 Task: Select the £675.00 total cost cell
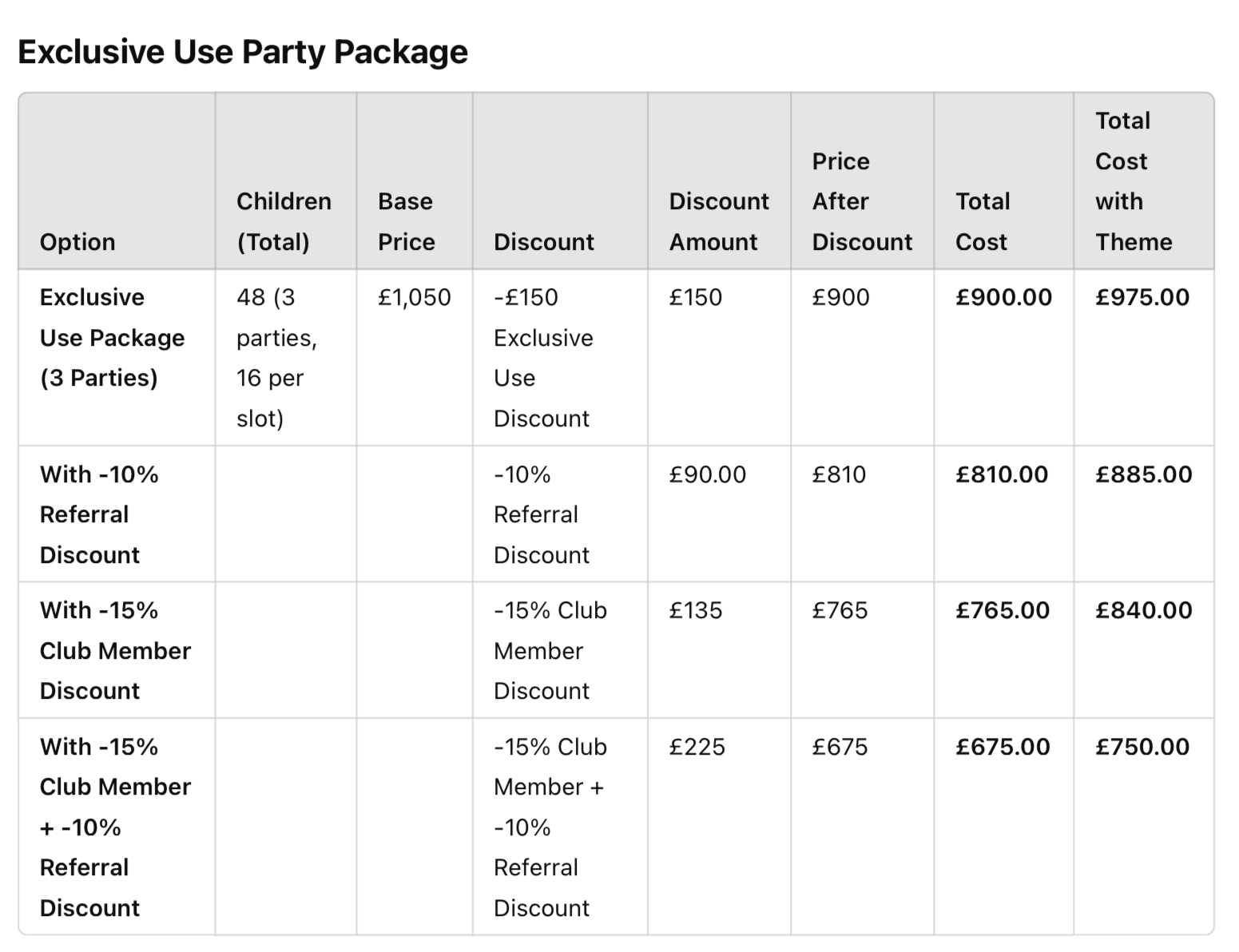pyautogui.click(x=1003, y=747)
